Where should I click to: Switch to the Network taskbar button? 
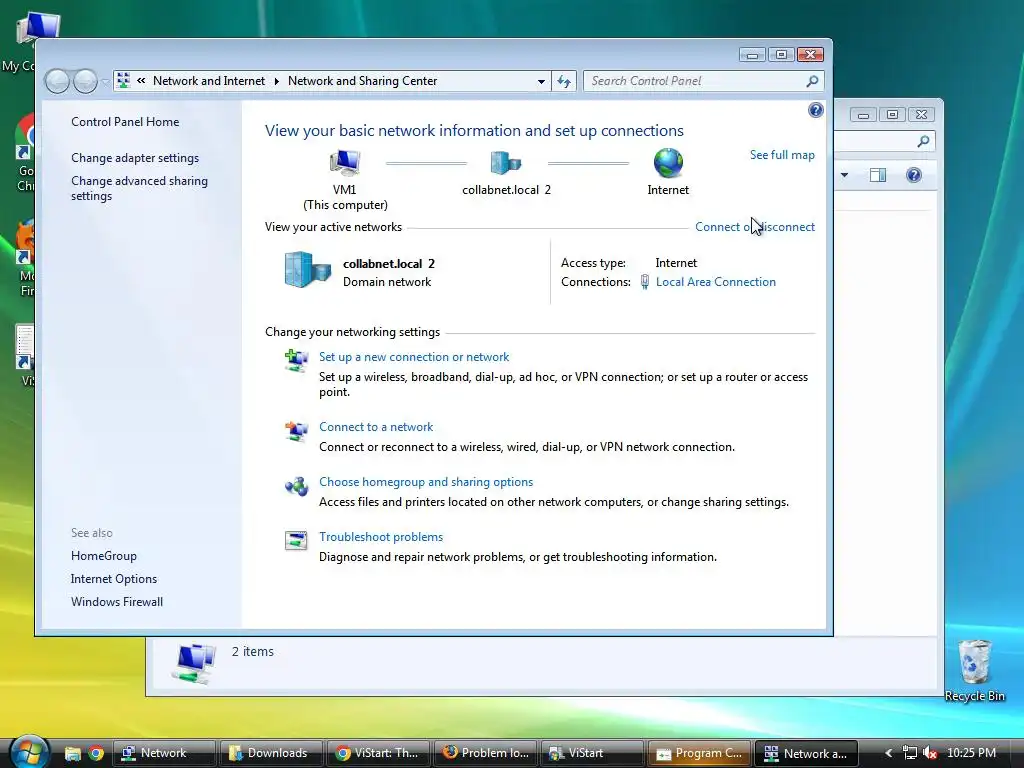(164, 753)
